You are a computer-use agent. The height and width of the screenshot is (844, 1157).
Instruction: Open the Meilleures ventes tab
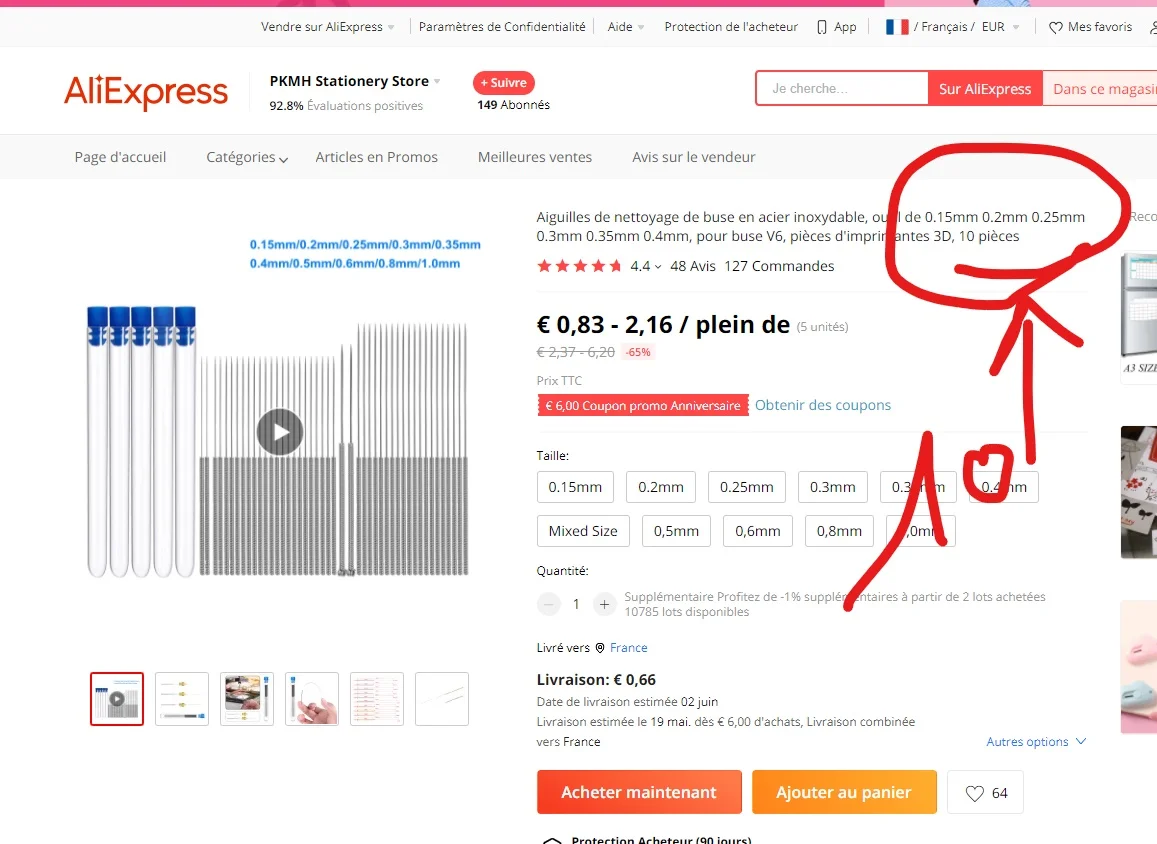[535, 157]
